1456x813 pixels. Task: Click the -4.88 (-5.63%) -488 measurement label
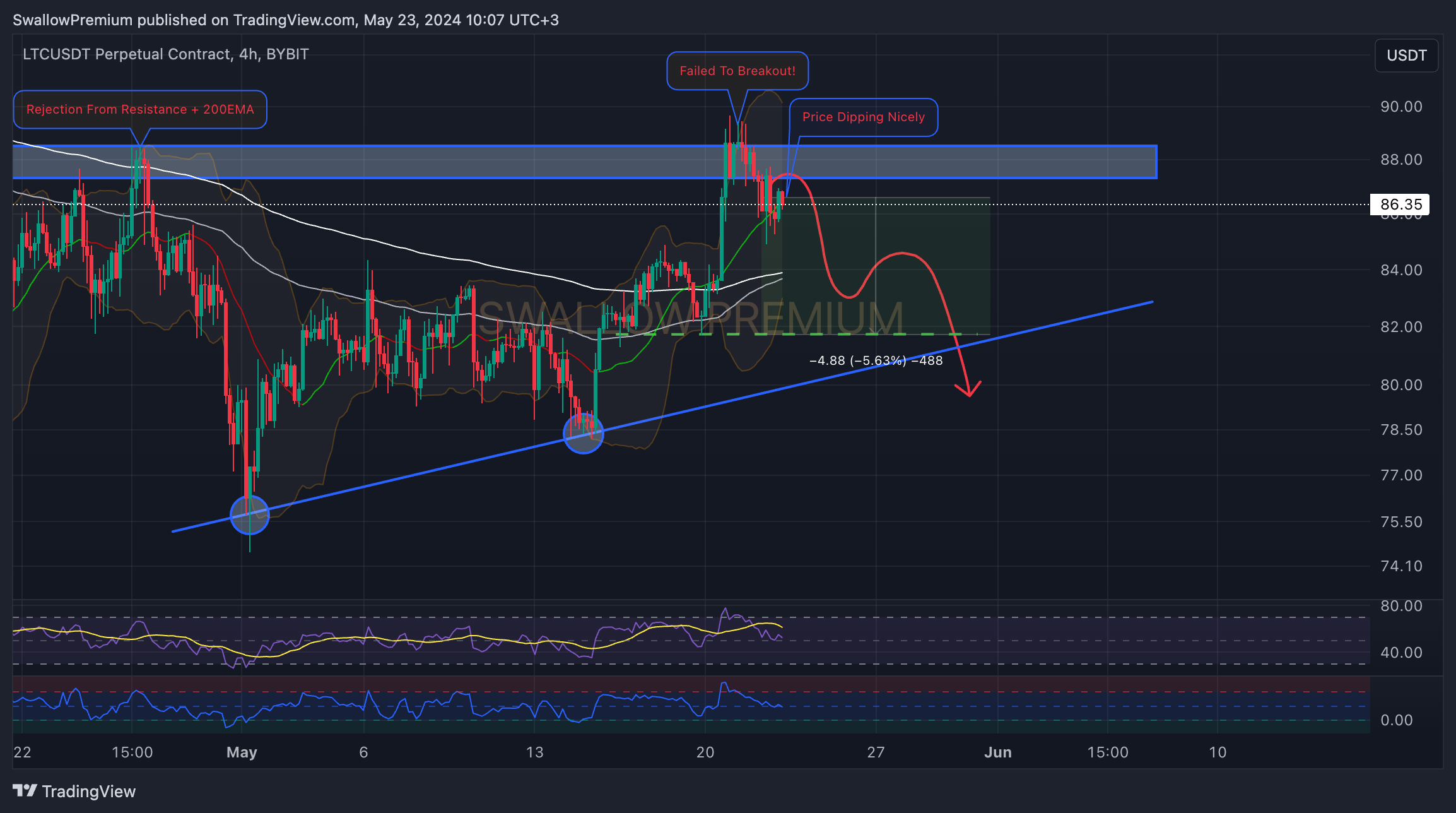coord(876,360)
